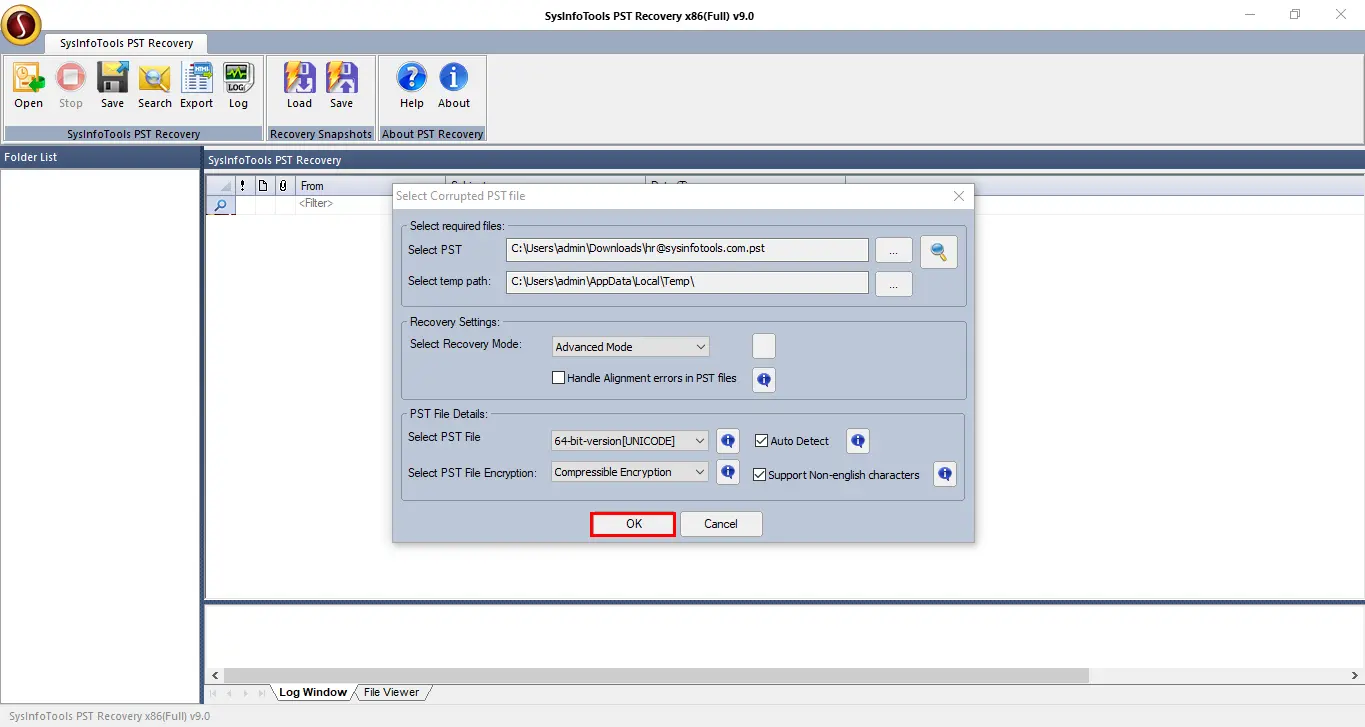Image resolution: width=1365 pixels, height=727 pixels.
Task: Open the Search tool in the toolbar
Action: [155, 85]
